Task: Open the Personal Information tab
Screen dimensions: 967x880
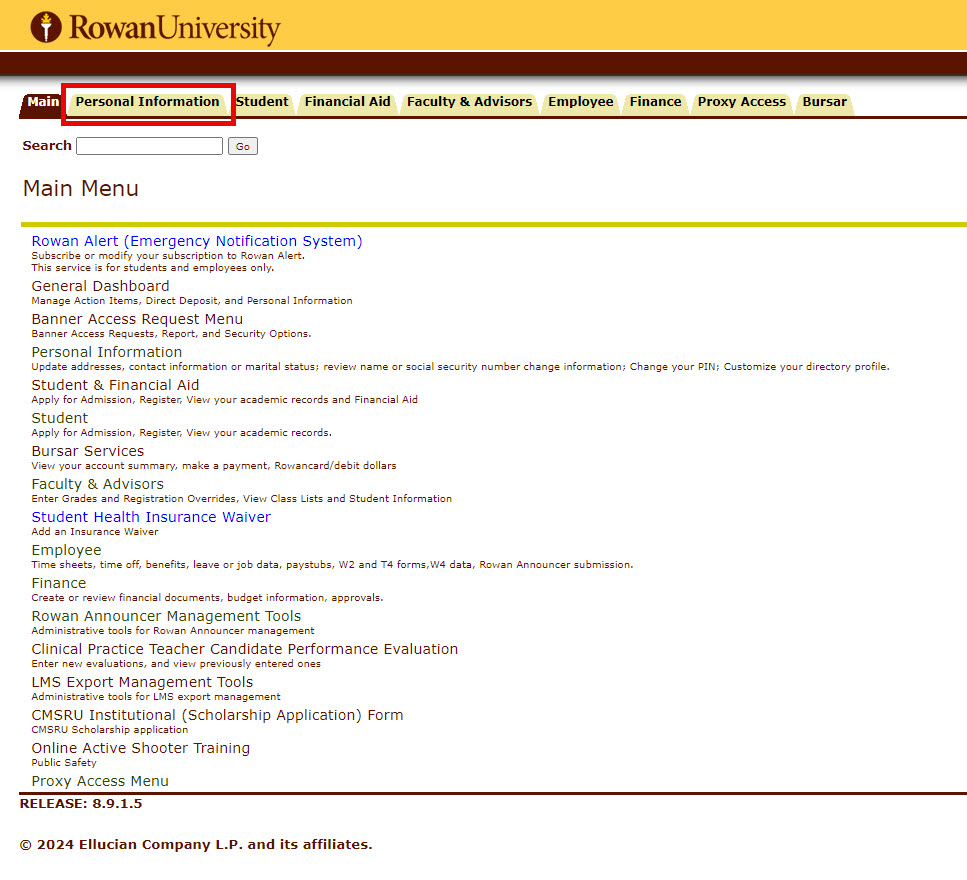Action: 147,102
